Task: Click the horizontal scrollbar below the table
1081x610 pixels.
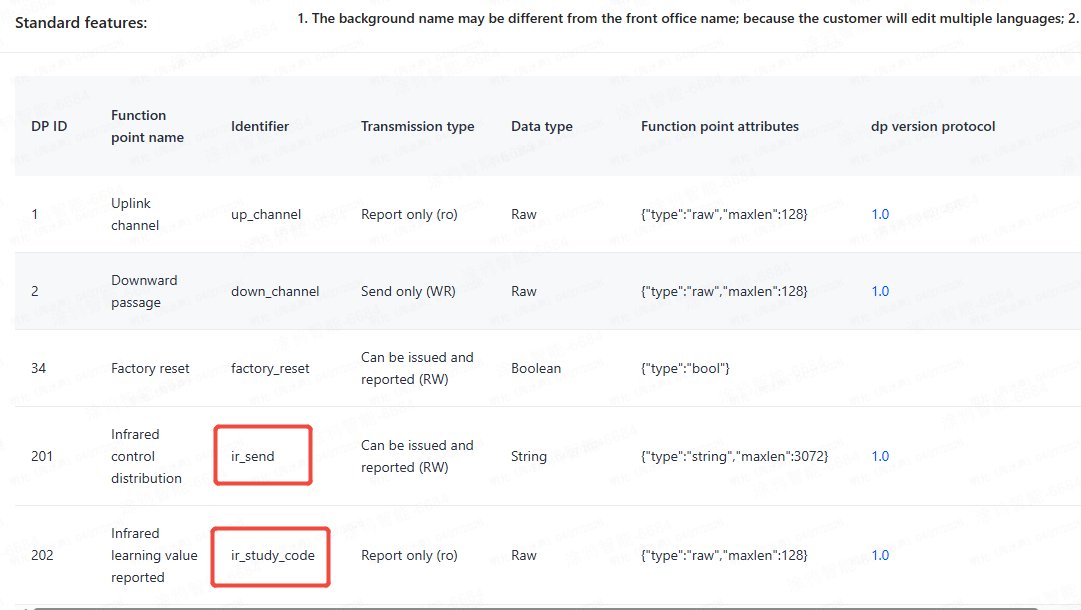Action: [x=540, y=606]
